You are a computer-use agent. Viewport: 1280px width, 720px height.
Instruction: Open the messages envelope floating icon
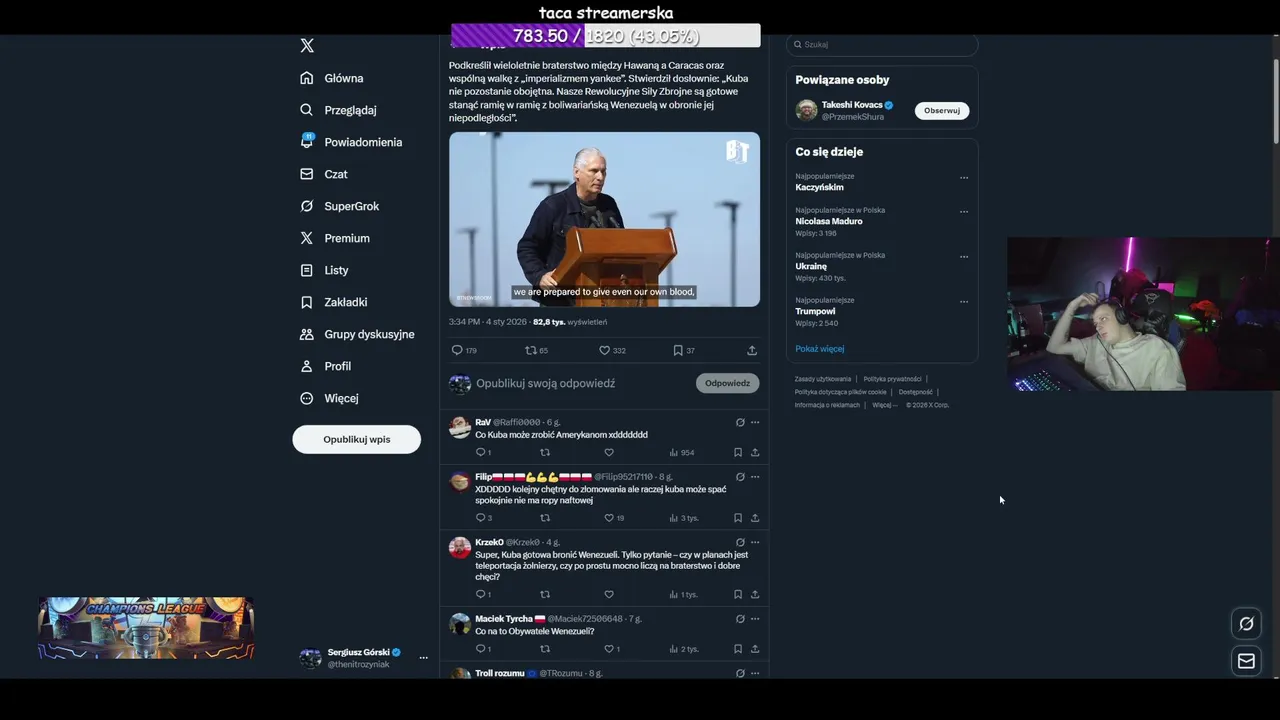(x=1246, y=661)
